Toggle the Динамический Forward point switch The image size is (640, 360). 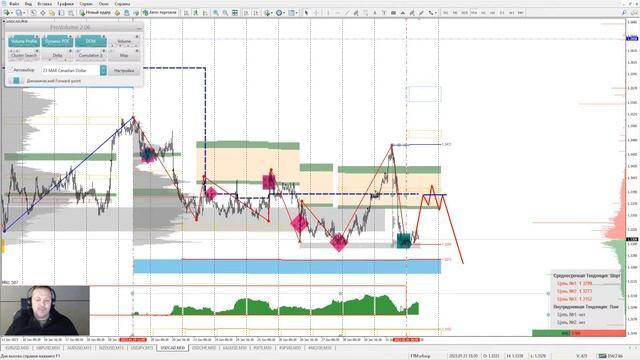[x=16, y=81]
